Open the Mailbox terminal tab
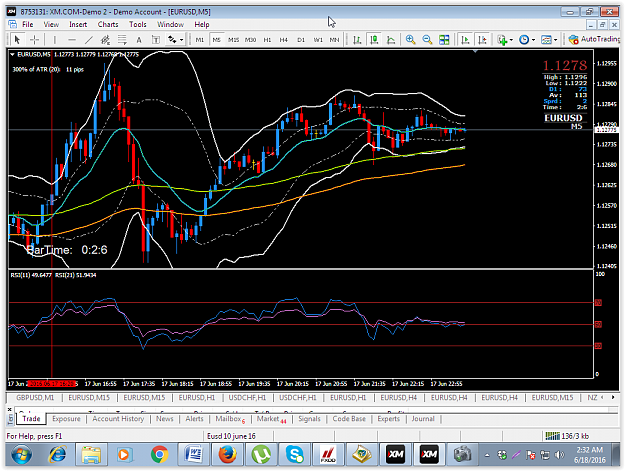Screen dimensions: 625x471 [x=230, y=419]
